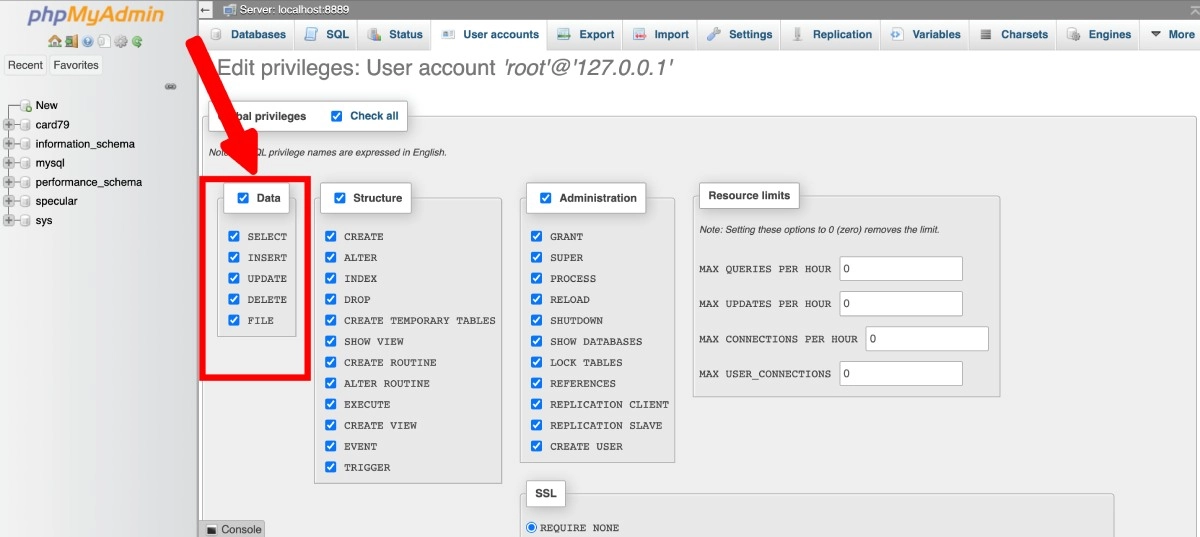The height and width of the screenshot is (537, 1200).
Task: Expand the specular database node
Action: [9, 201]
